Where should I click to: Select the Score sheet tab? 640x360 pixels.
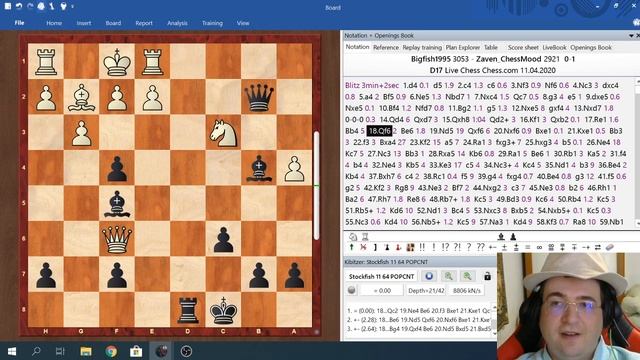pyautogui.click(x=523, y=47)
